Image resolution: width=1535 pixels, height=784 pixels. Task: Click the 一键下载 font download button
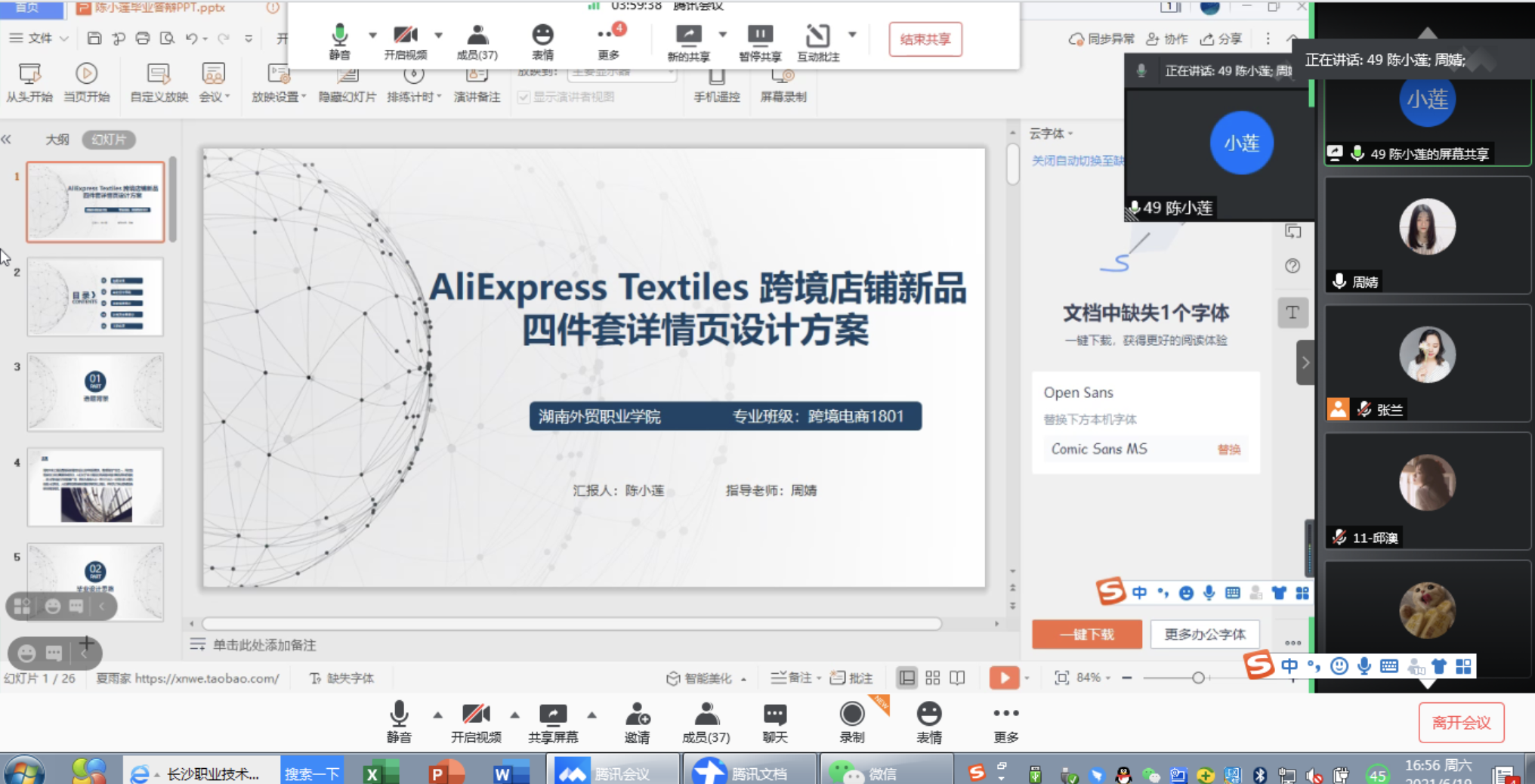coord(1087,634)
